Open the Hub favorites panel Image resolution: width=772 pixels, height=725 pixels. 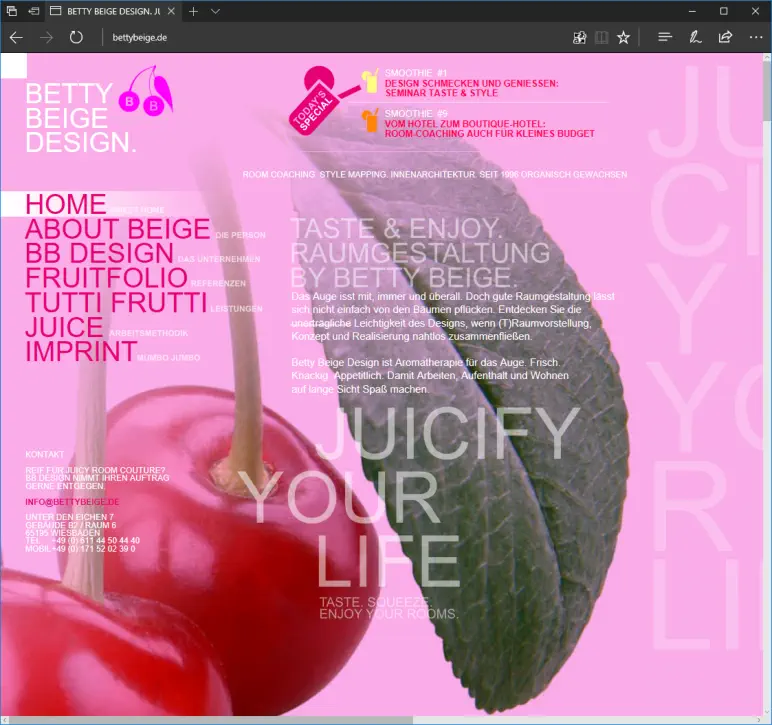coord(665,37)
